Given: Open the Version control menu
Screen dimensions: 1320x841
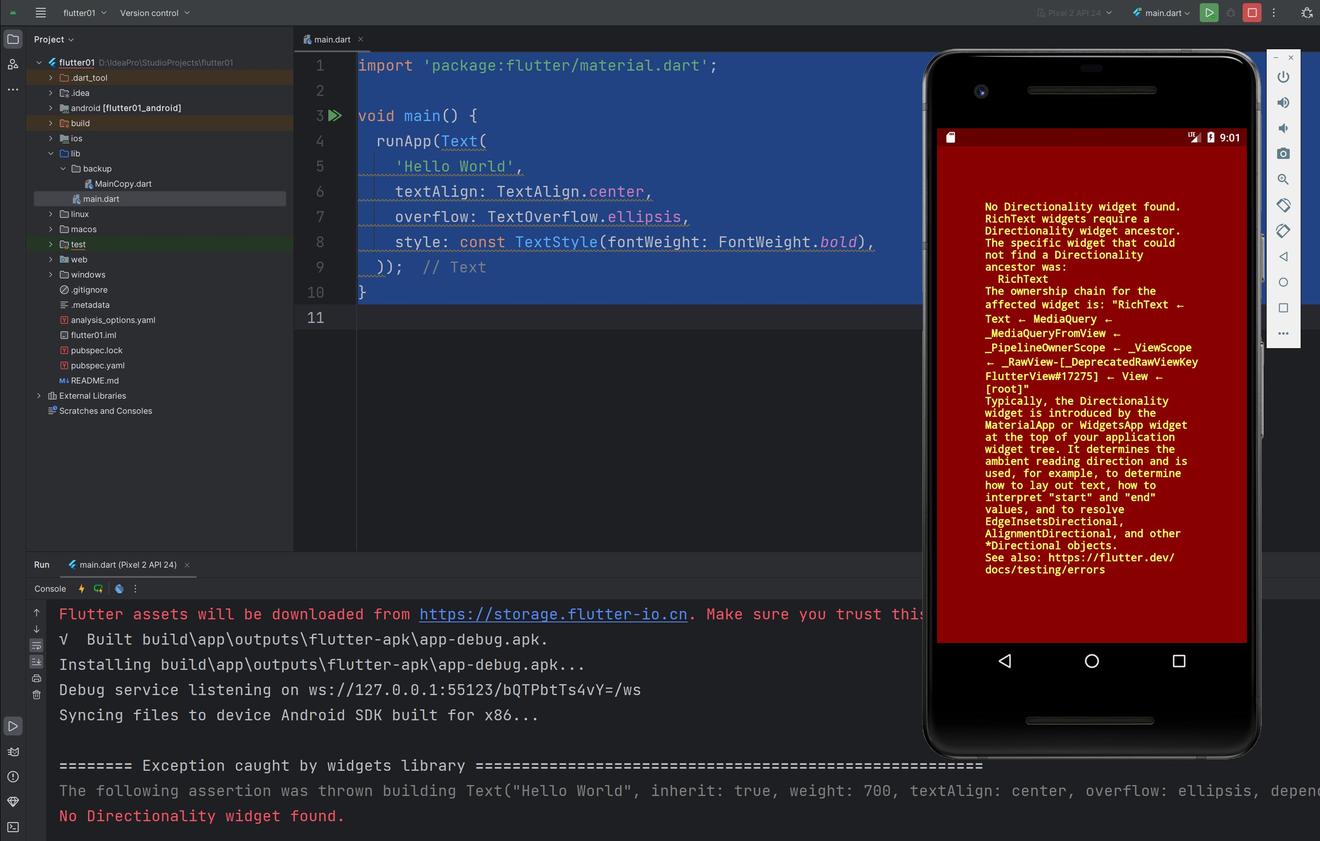Looking at the screenshot, I should [154, 13].
